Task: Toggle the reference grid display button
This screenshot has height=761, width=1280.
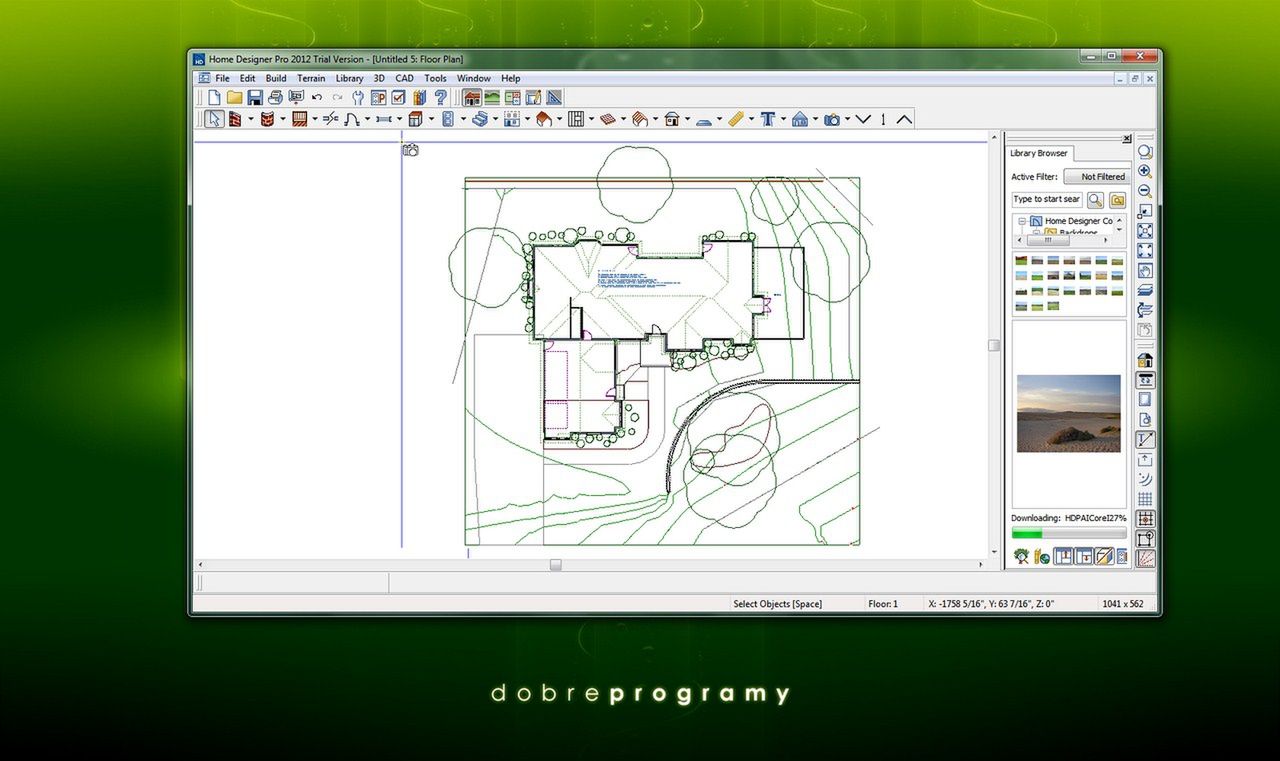Action: (1145, 499)
